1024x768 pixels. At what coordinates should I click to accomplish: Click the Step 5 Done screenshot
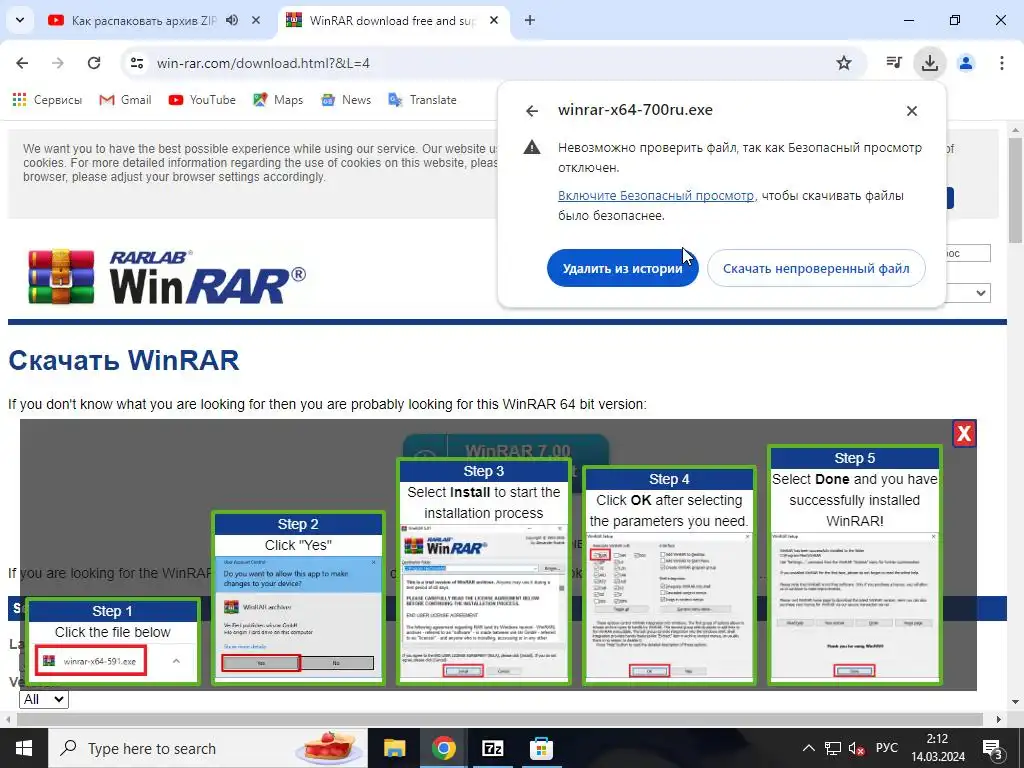pyautogui.click(x=854, y=606)
